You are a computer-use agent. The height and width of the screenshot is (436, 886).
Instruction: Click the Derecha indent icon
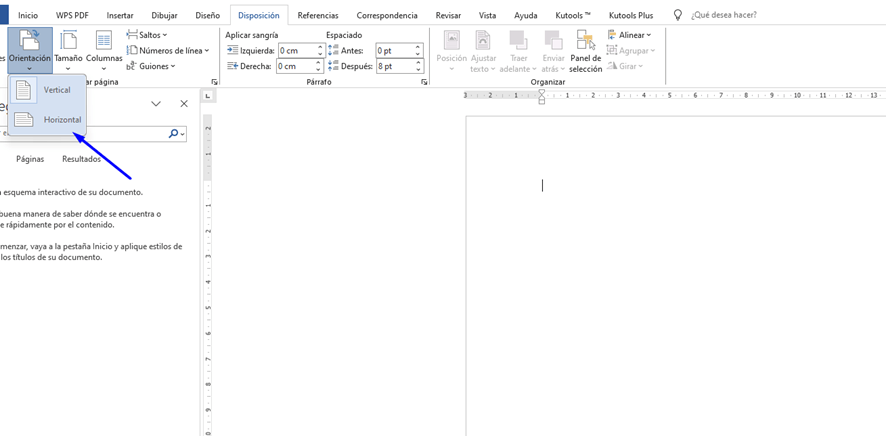(x=233, y=66)
